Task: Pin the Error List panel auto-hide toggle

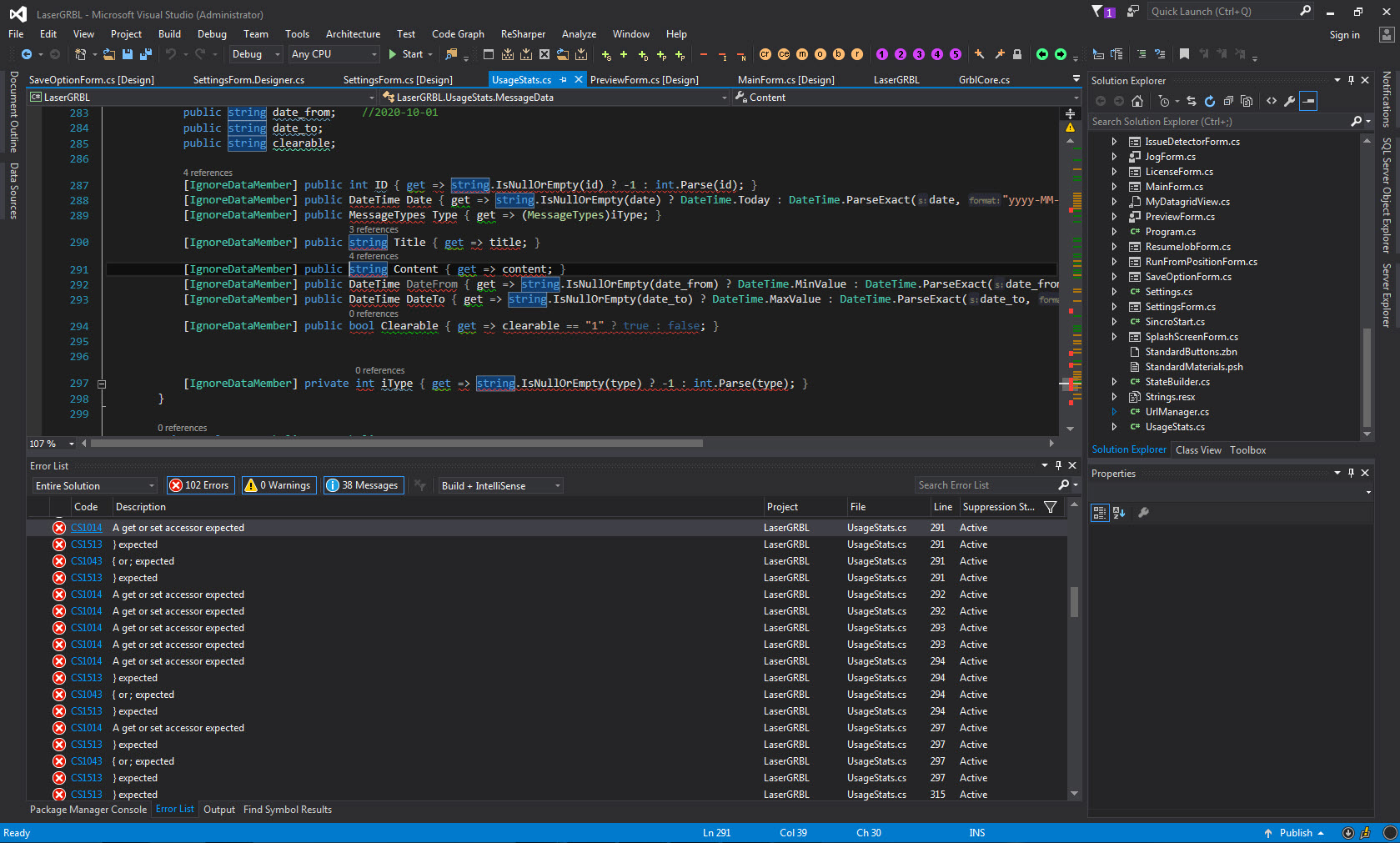Action: 1058,465
